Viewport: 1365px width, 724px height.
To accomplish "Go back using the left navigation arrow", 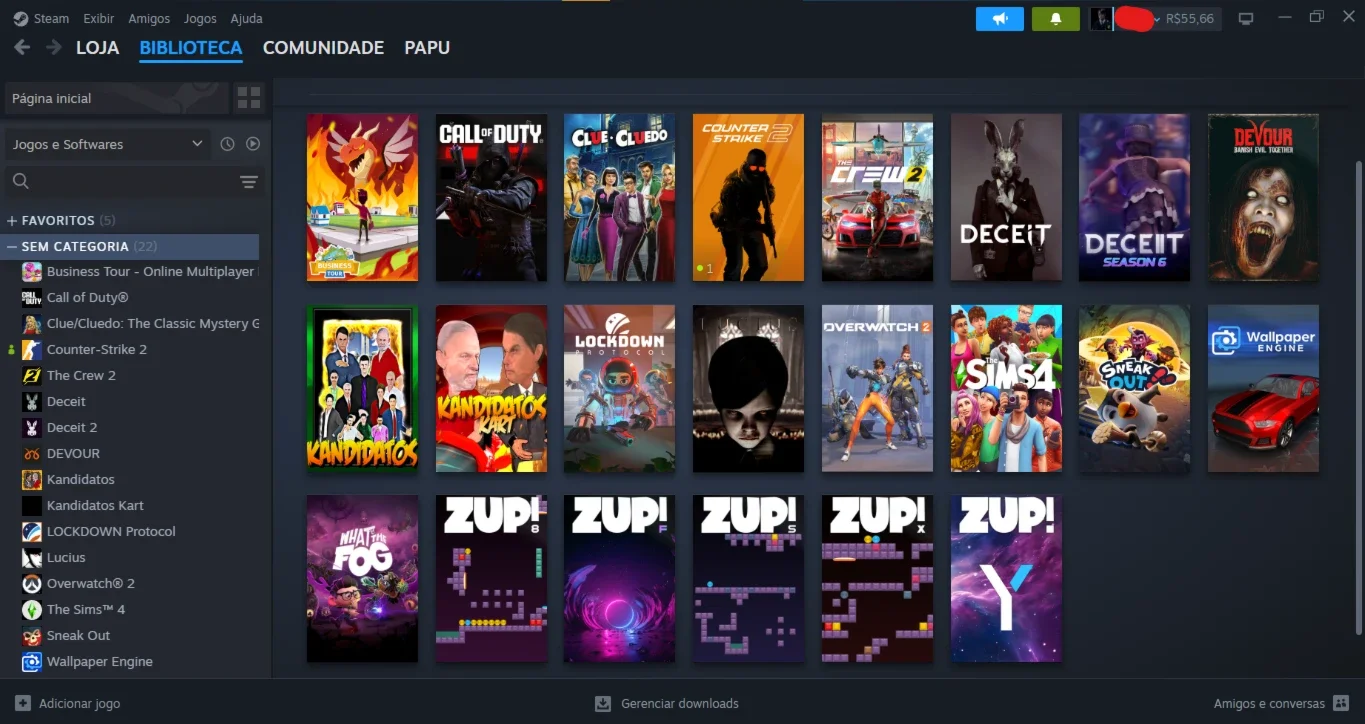I will point(22,47).
